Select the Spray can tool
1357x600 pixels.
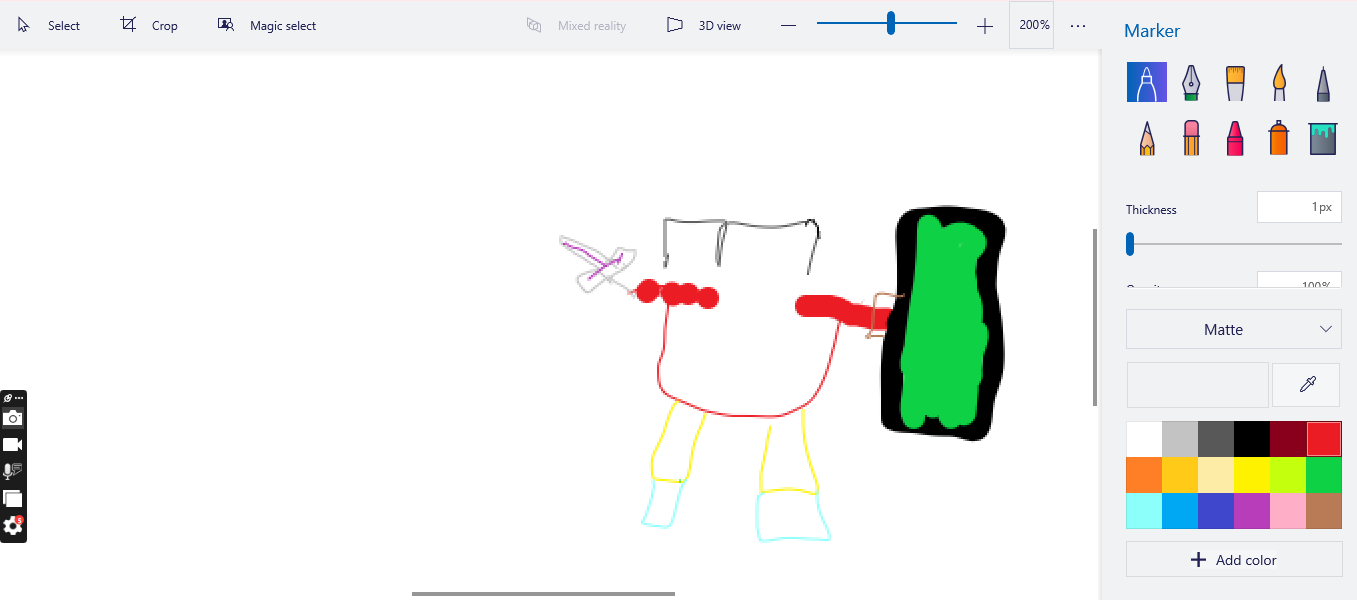click(x=1279, y=138)
